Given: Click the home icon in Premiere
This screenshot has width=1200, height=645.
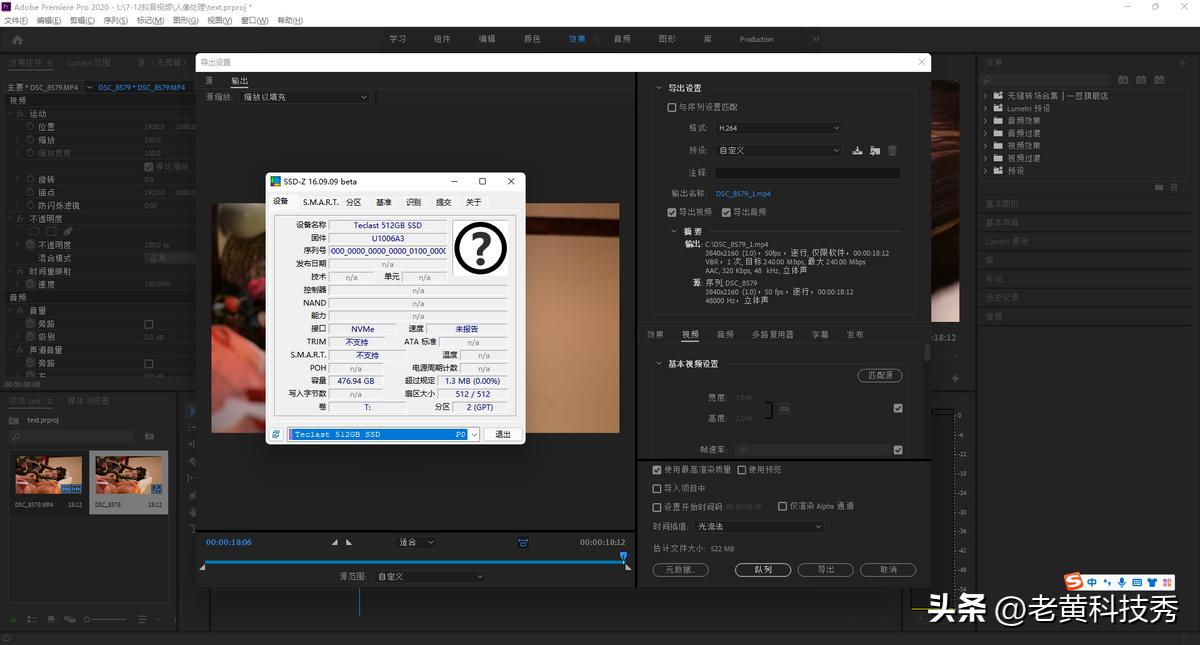Looking at the screenshot, I should [17, 39].
